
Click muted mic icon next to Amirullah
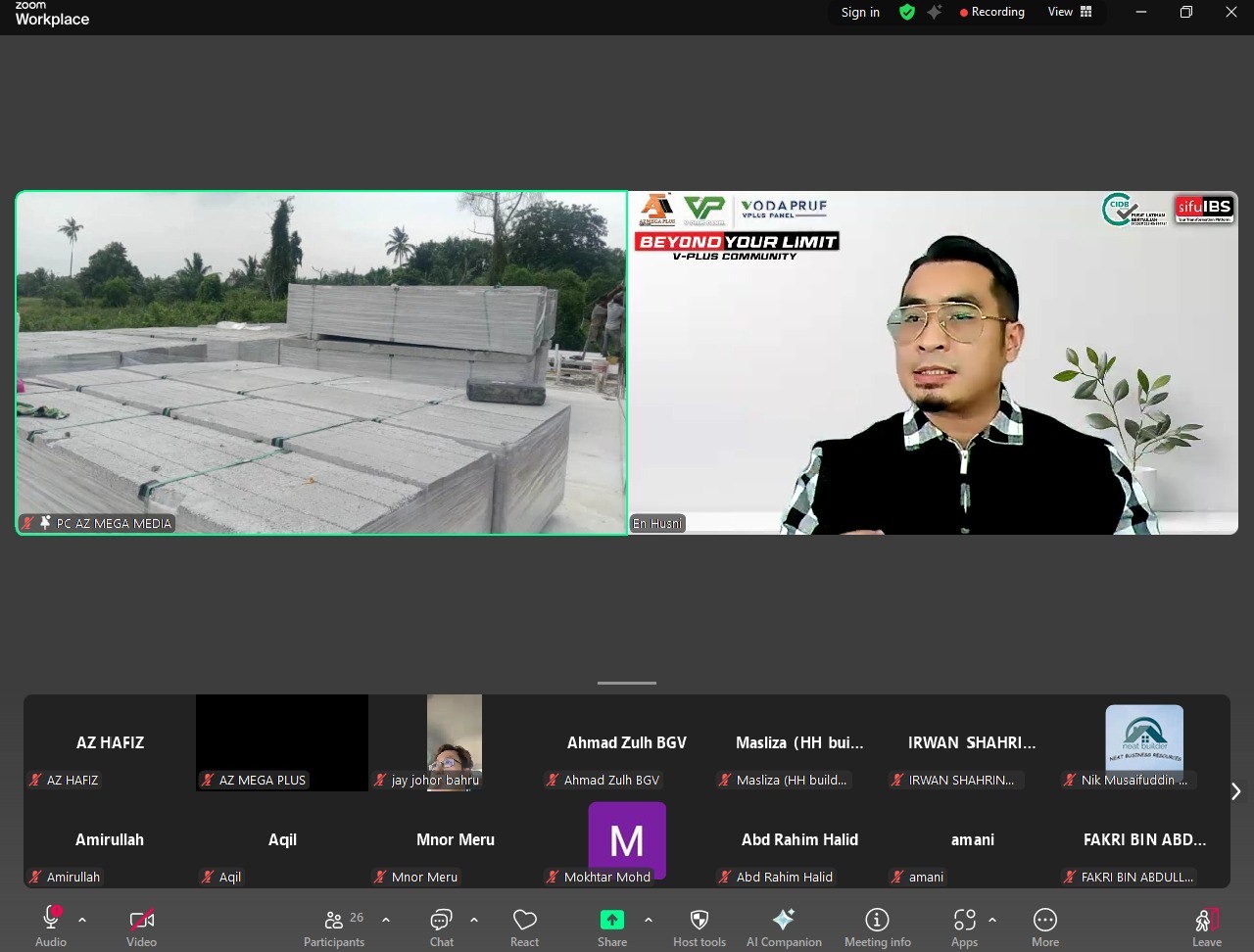[x=35, y=878]
